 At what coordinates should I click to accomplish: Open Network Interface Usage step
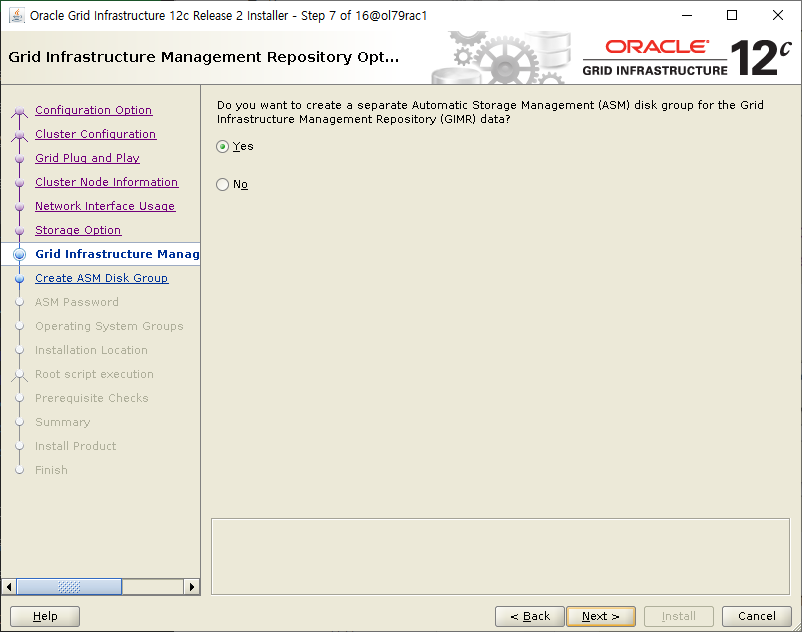(105, 206)
